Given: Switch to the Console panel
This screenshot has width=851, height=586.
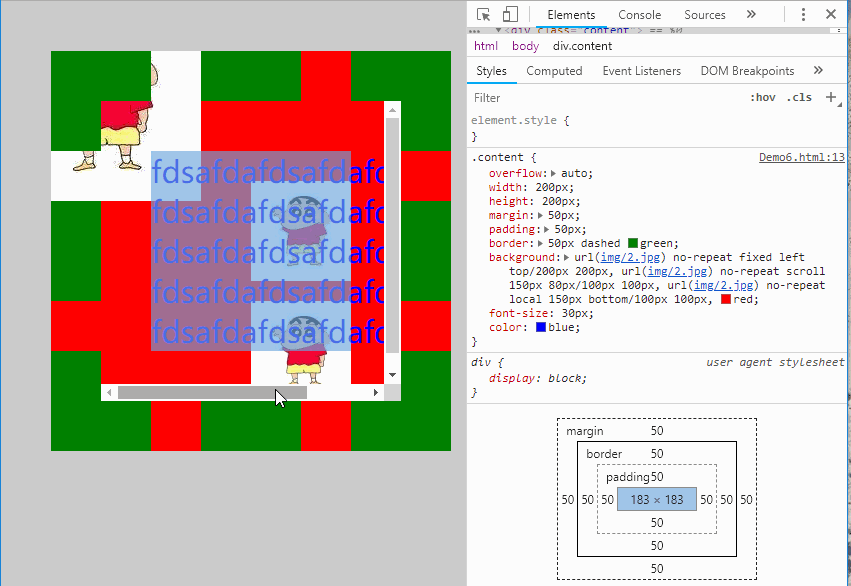Looking at the screenshot, I should pyautogui.click(x=639, y=15).
